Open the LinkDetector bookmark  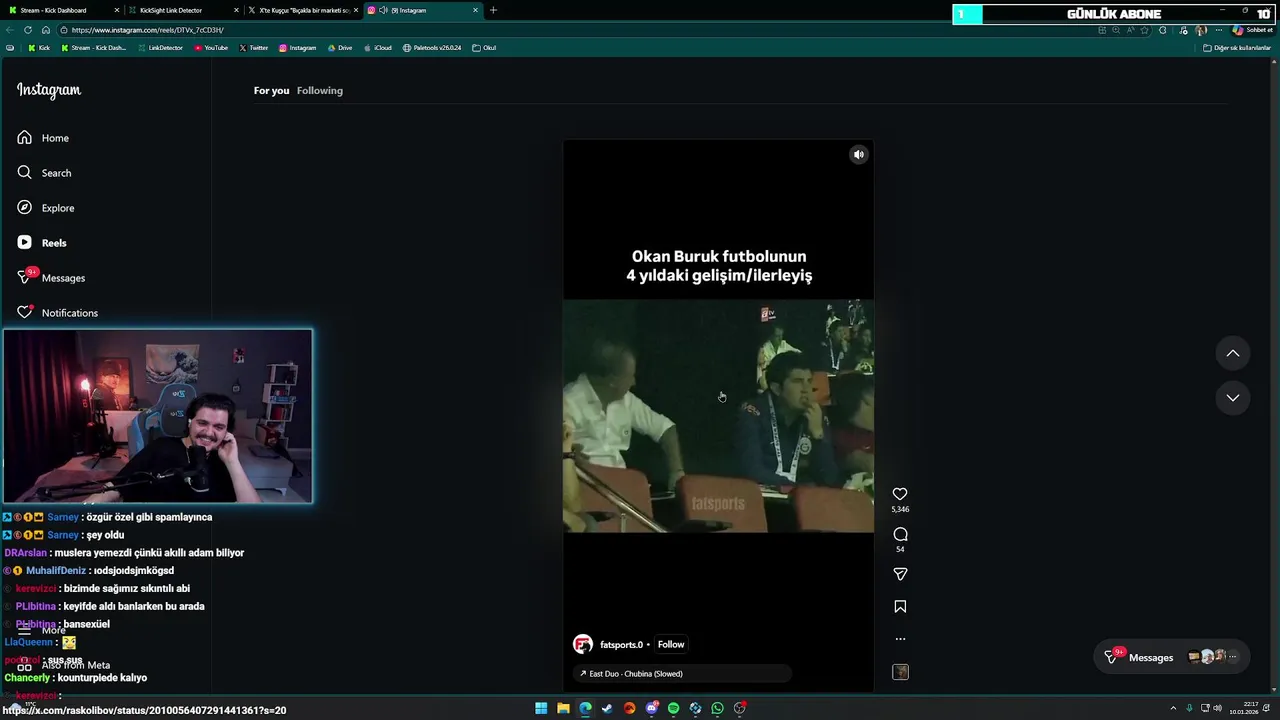(160, 48)
